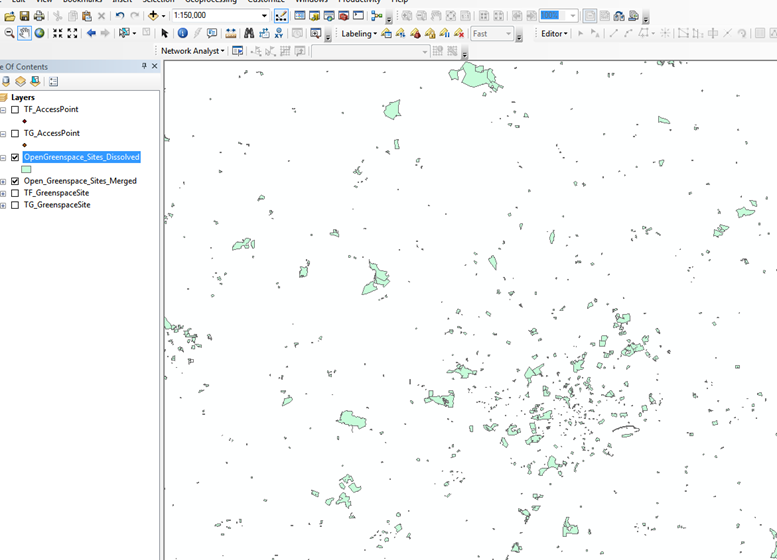Click the Paste icon

click(87, 16)
